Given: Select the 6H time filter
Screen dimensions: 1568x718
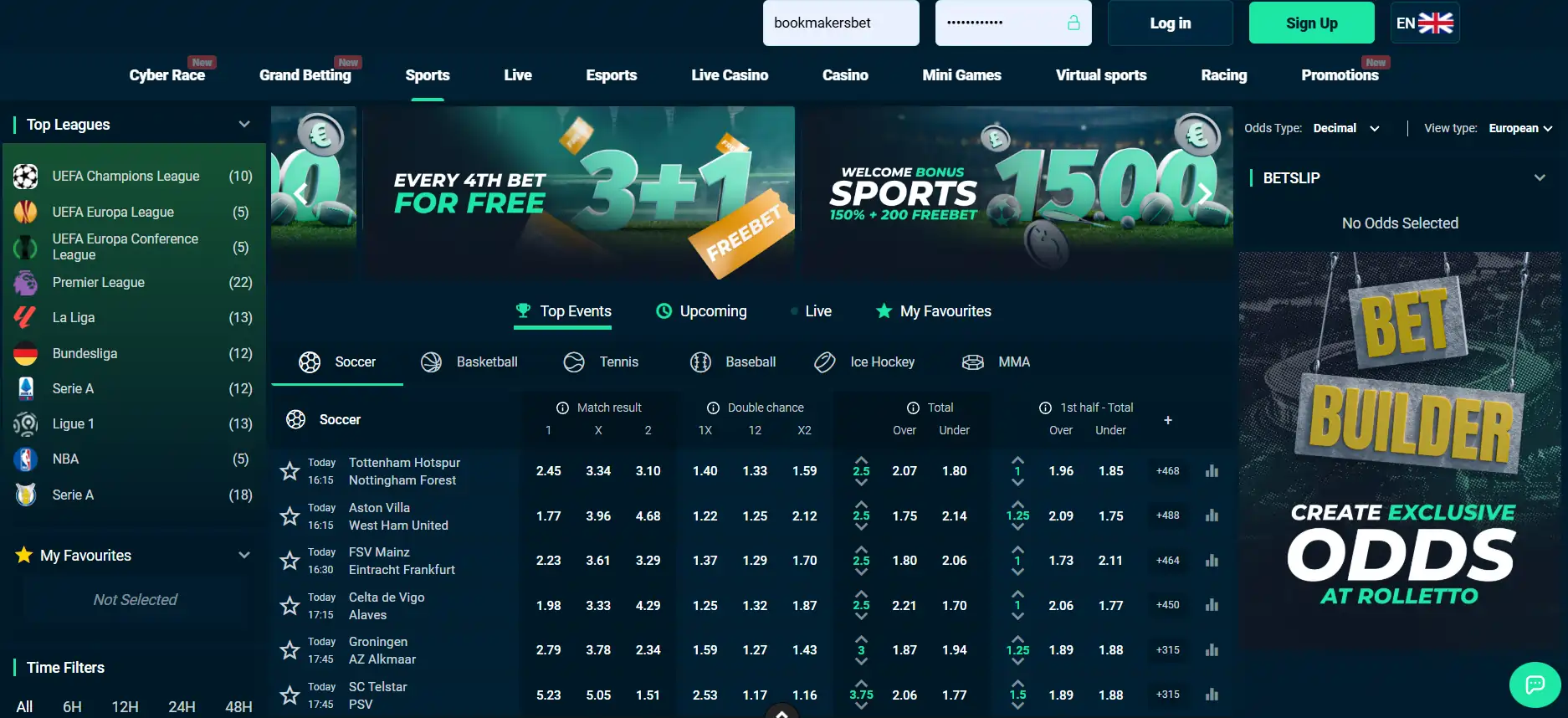Looking at the screenshot, I should (x=73, y=707).
